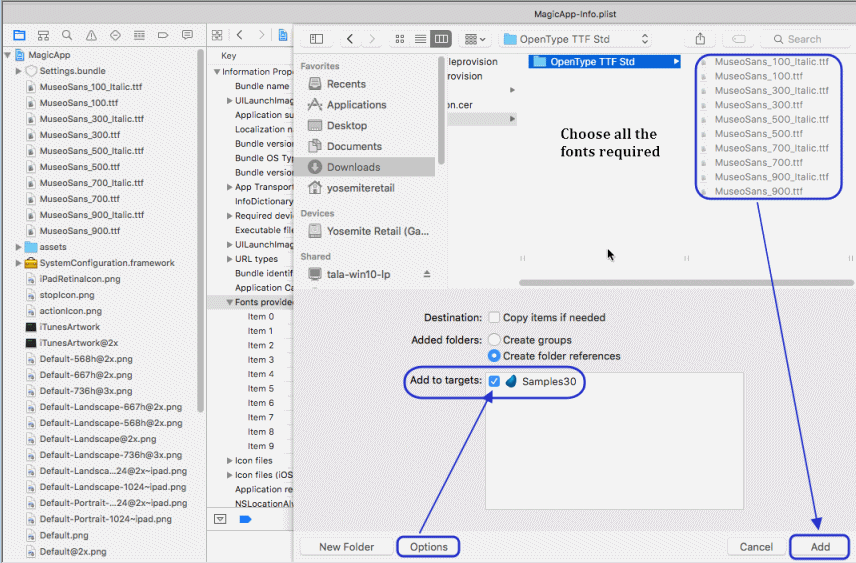Image resolution: width=856 pixels, height=563 pixels.
Task: Switch file dialog to column view
Action: tap(441, 39)
